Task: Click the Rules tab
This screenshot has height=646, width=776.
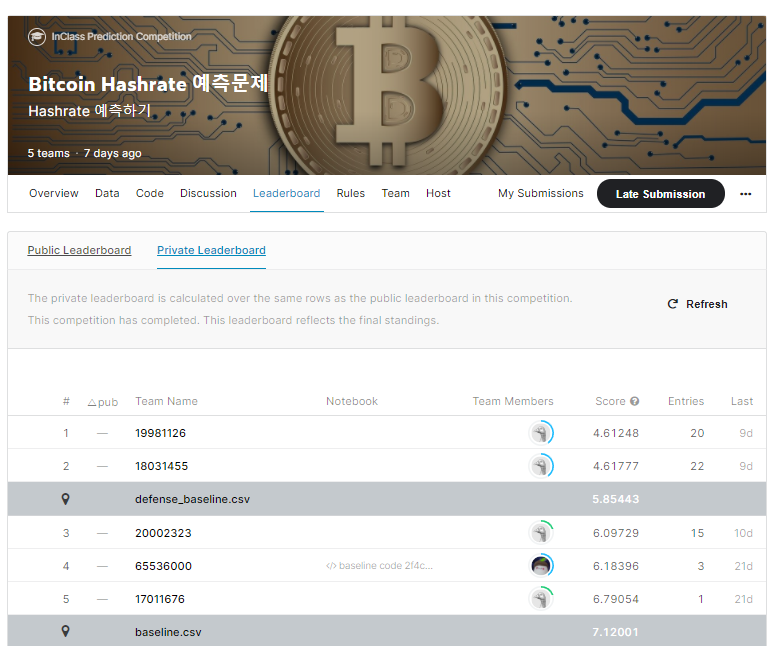Action: [350, 194]
